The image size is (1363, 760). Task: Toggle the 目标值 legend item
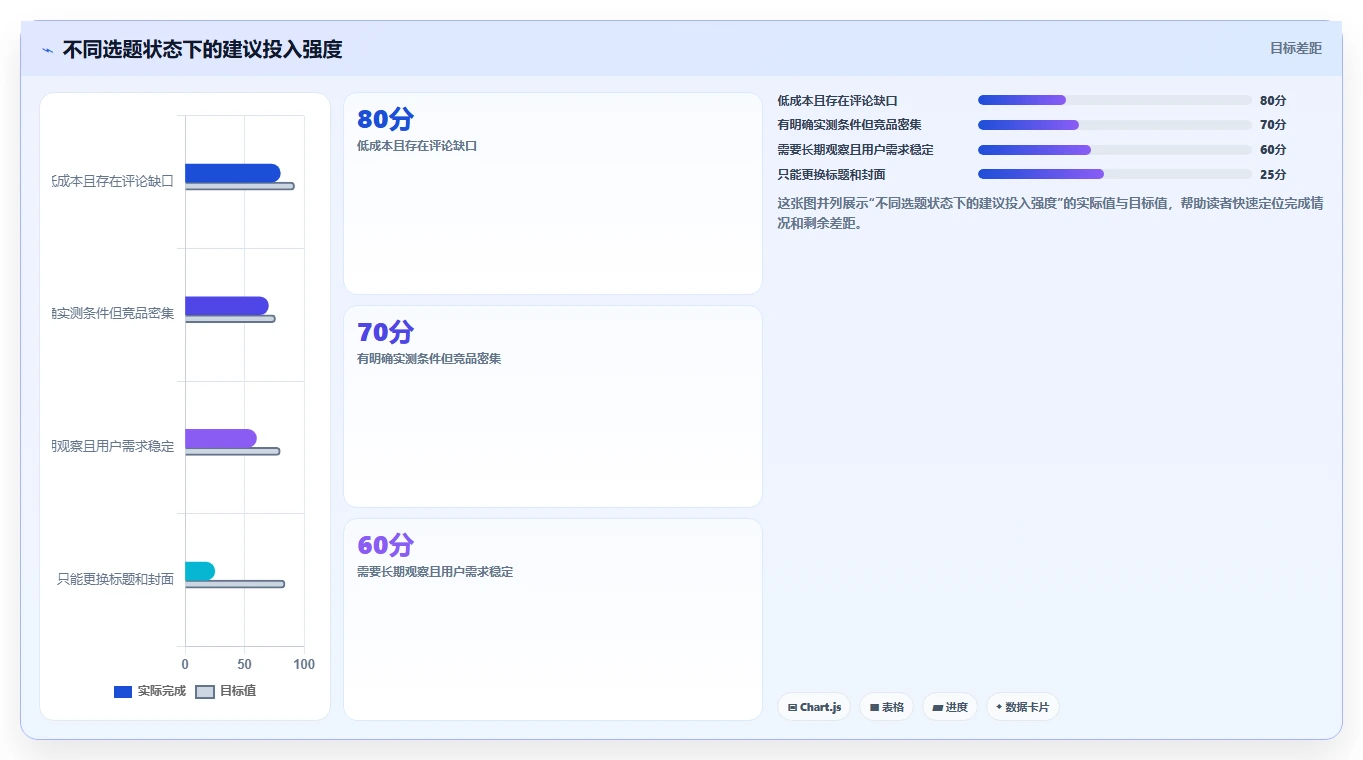point(225,691)
